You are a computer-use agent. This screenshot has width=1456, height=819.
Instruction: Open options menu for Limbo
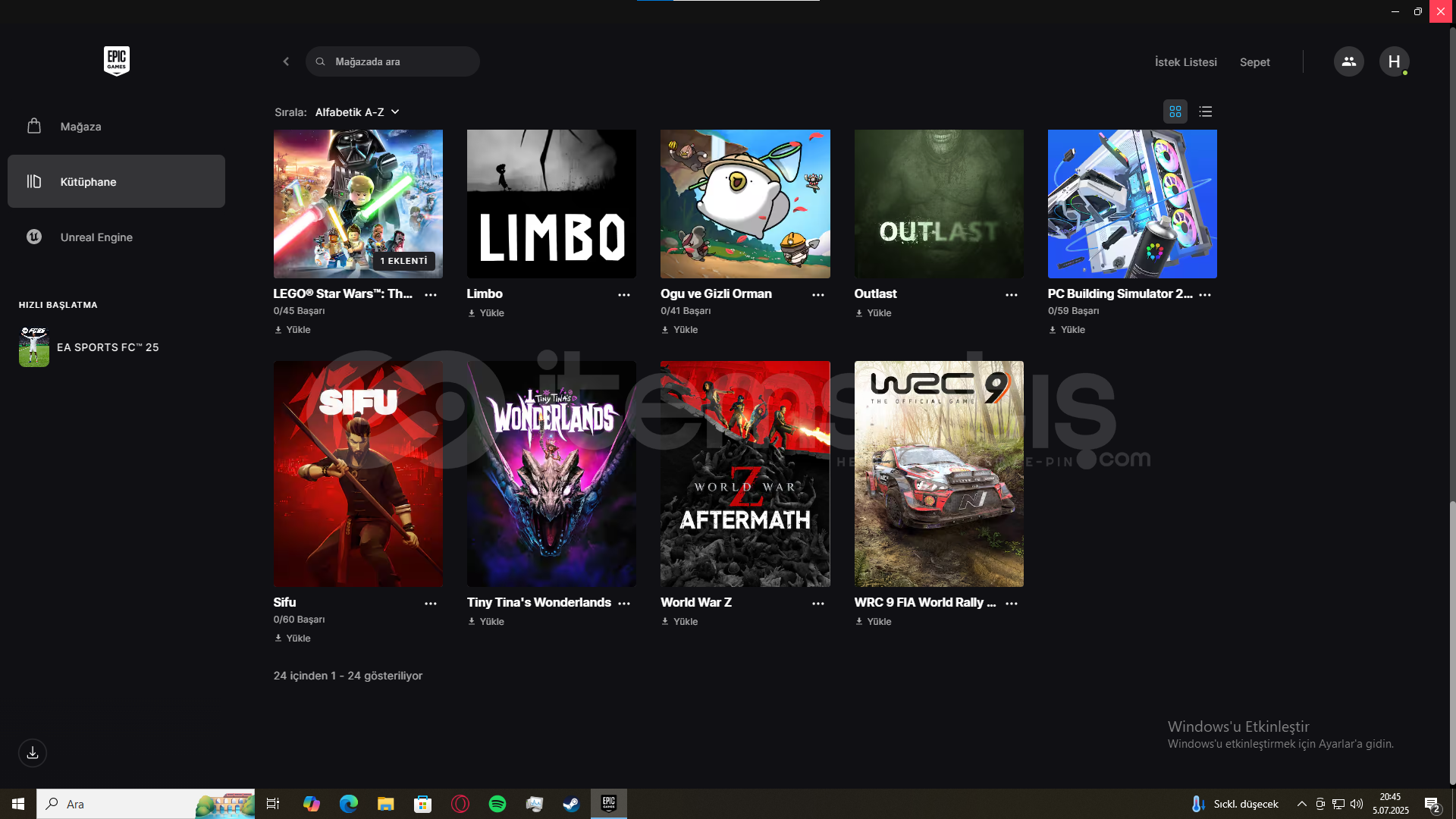624,294
